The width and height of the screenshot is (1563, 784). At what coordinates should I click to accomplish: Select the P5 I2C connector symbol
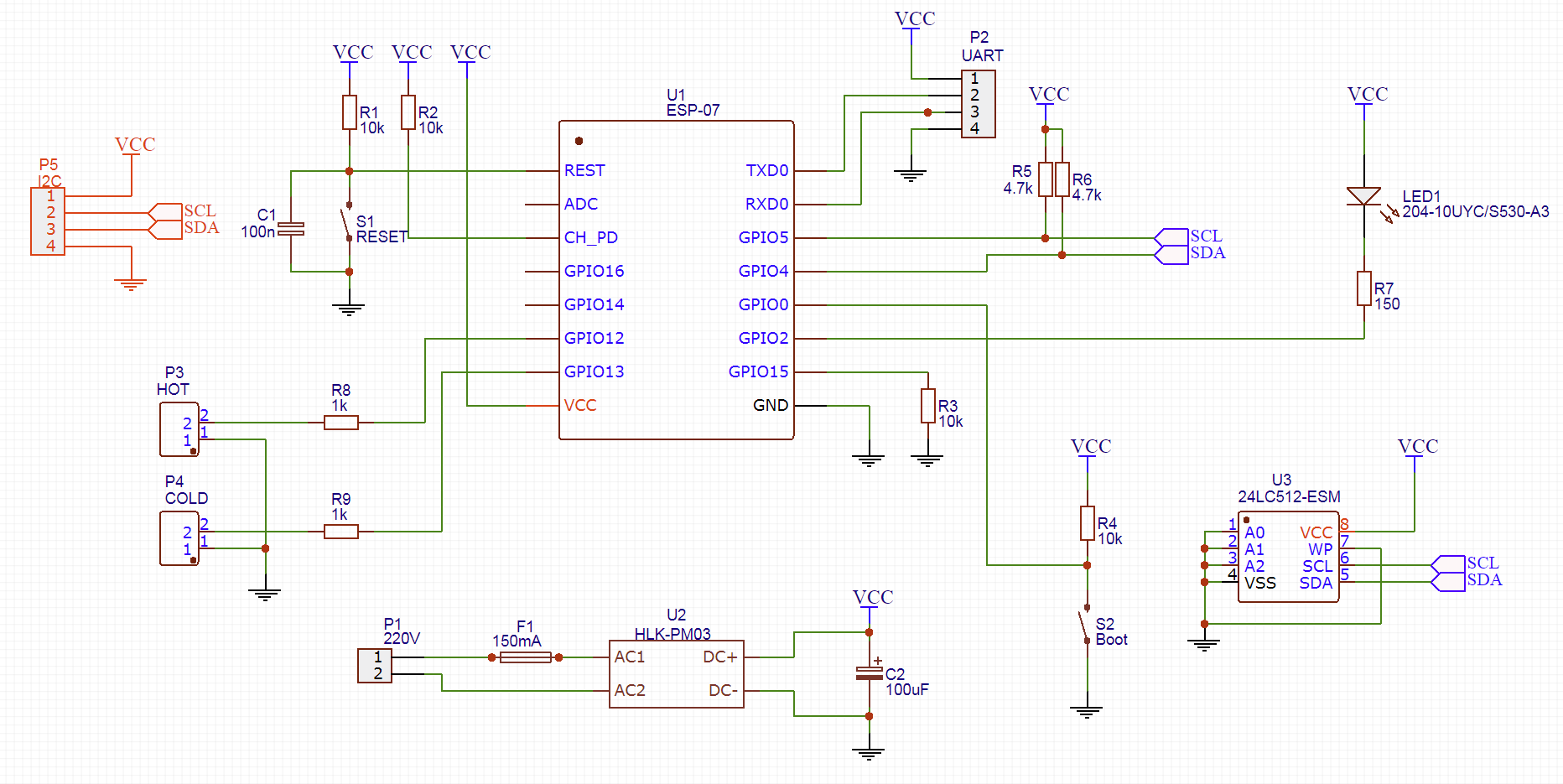48,221
